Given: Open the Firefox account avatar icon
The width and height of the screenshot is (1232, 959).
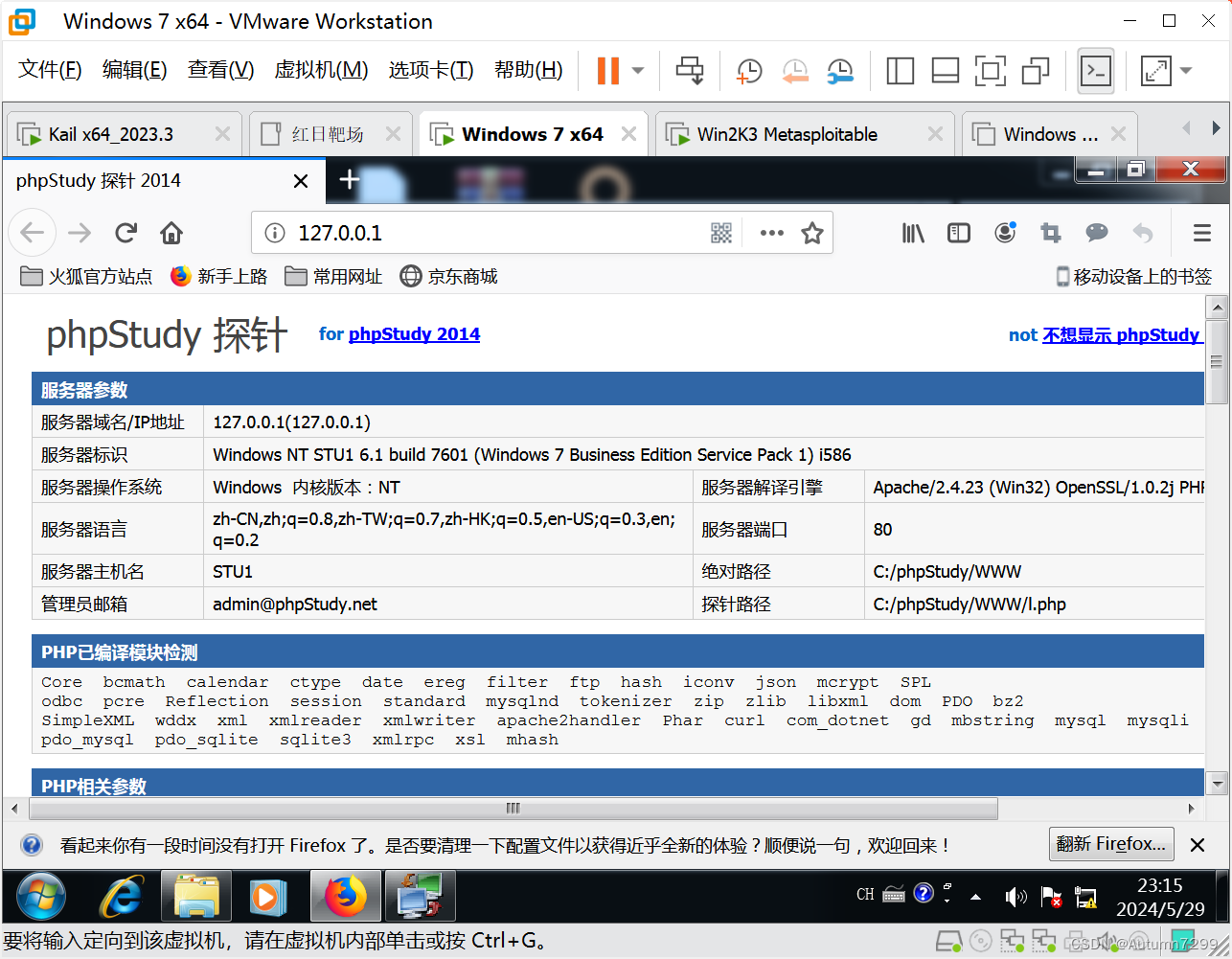Looking at the screenshot, I should [1005, 233].
